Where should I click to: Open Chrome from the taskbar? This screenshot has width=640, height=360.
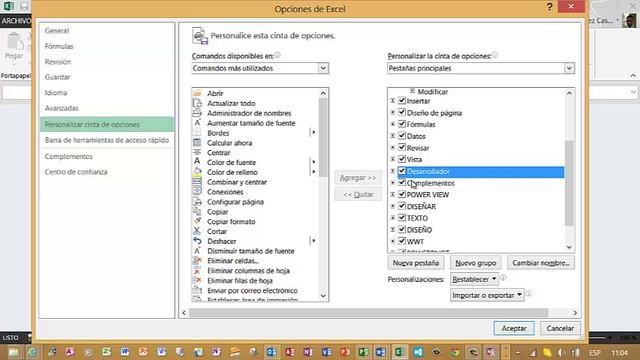[455, 352]
